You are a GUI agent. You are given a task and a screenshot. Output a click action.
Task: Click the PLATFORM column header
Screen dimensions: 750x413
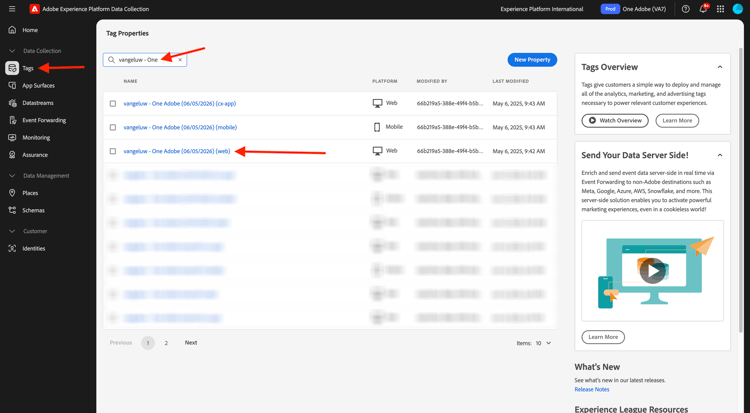(x=385, y=81)
